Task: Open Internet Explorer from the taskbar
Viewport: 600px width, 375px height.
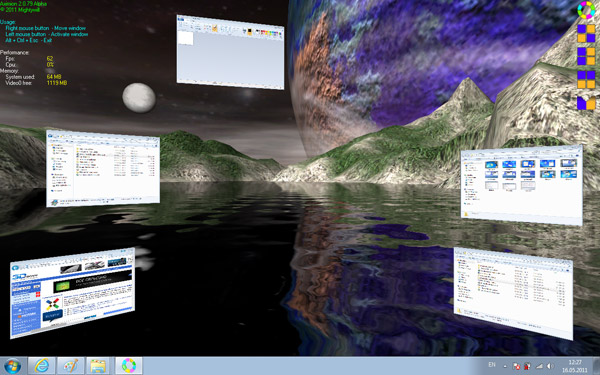Action: [x=41, y=365]
